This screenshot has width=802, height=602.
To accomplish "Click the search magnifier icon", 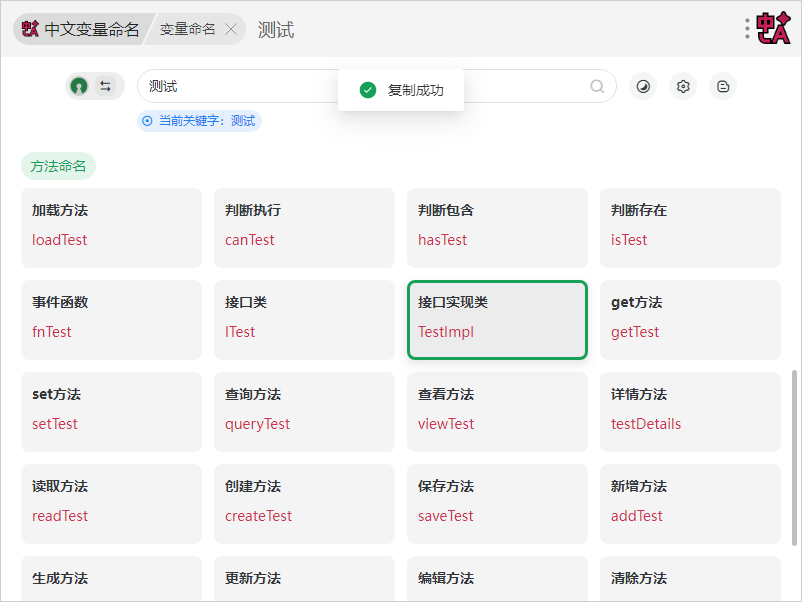I will [597, 86].
